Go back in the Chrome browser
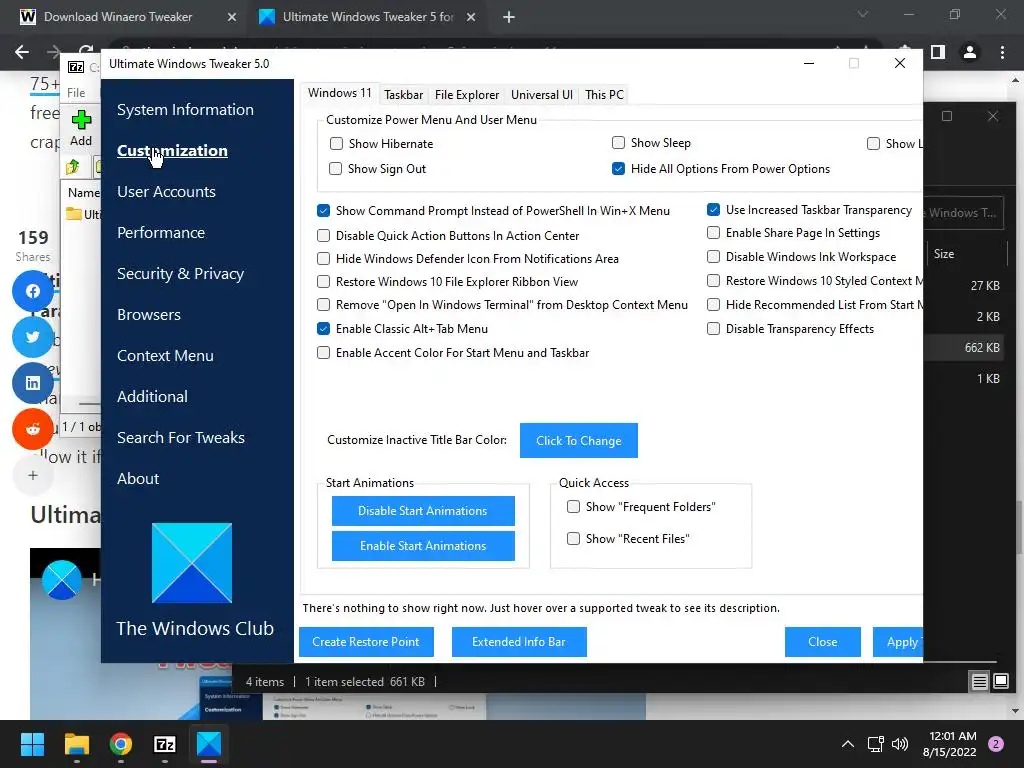This screenshot has width=1024, height=768. click(22, 52)
